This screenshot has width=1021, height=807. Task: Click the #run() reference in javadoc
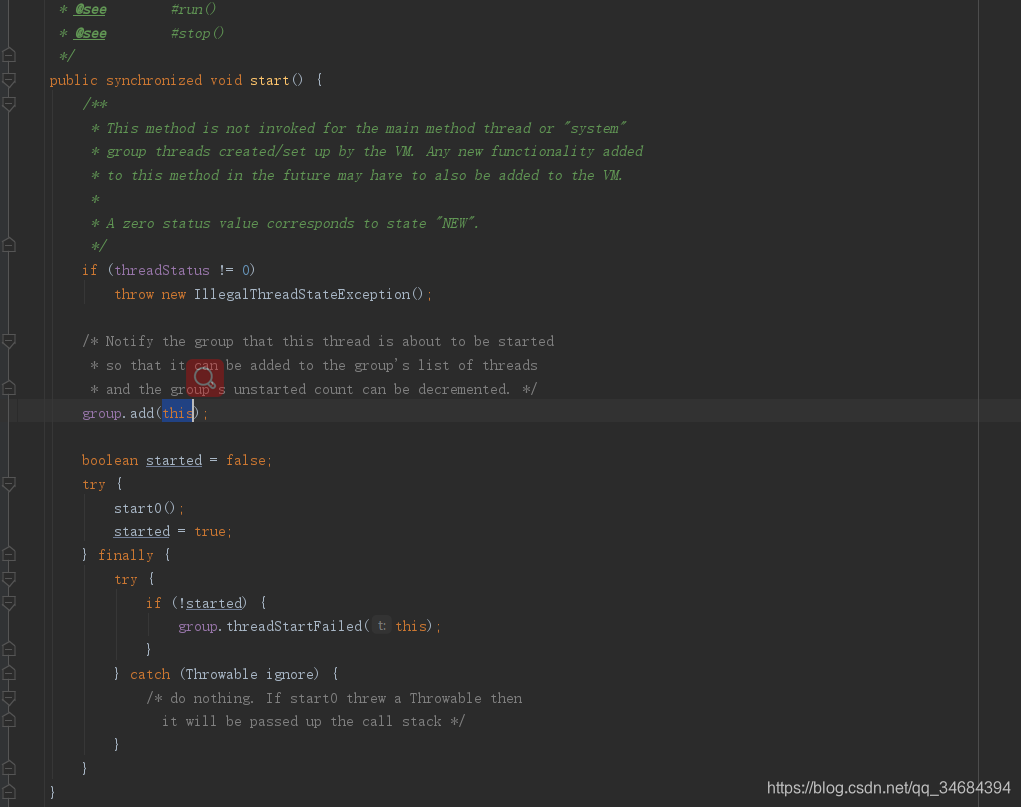[x=193, y=9]
